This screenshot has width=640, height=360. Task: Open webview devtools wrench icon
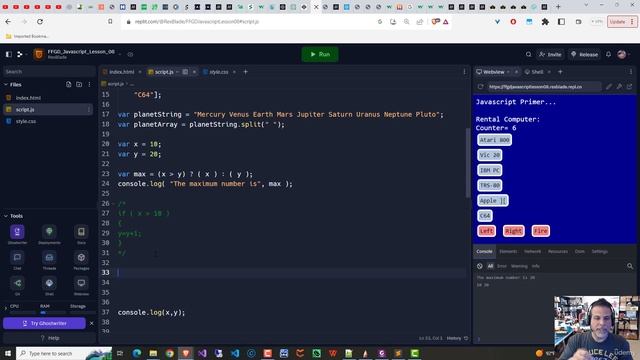point(619,87)
